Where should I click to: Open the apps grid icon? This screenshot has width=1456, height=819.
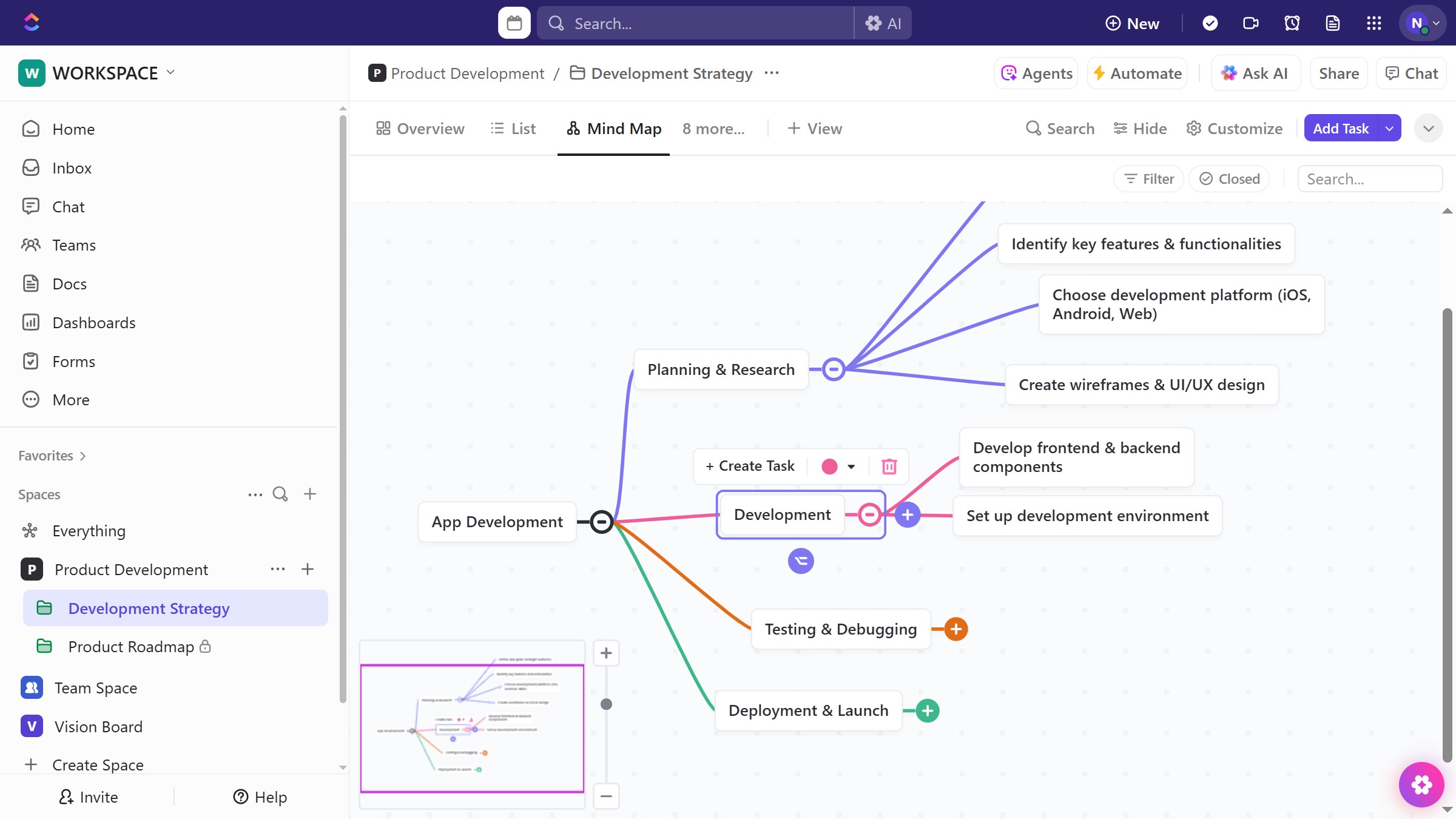[x=1373, y=23]
